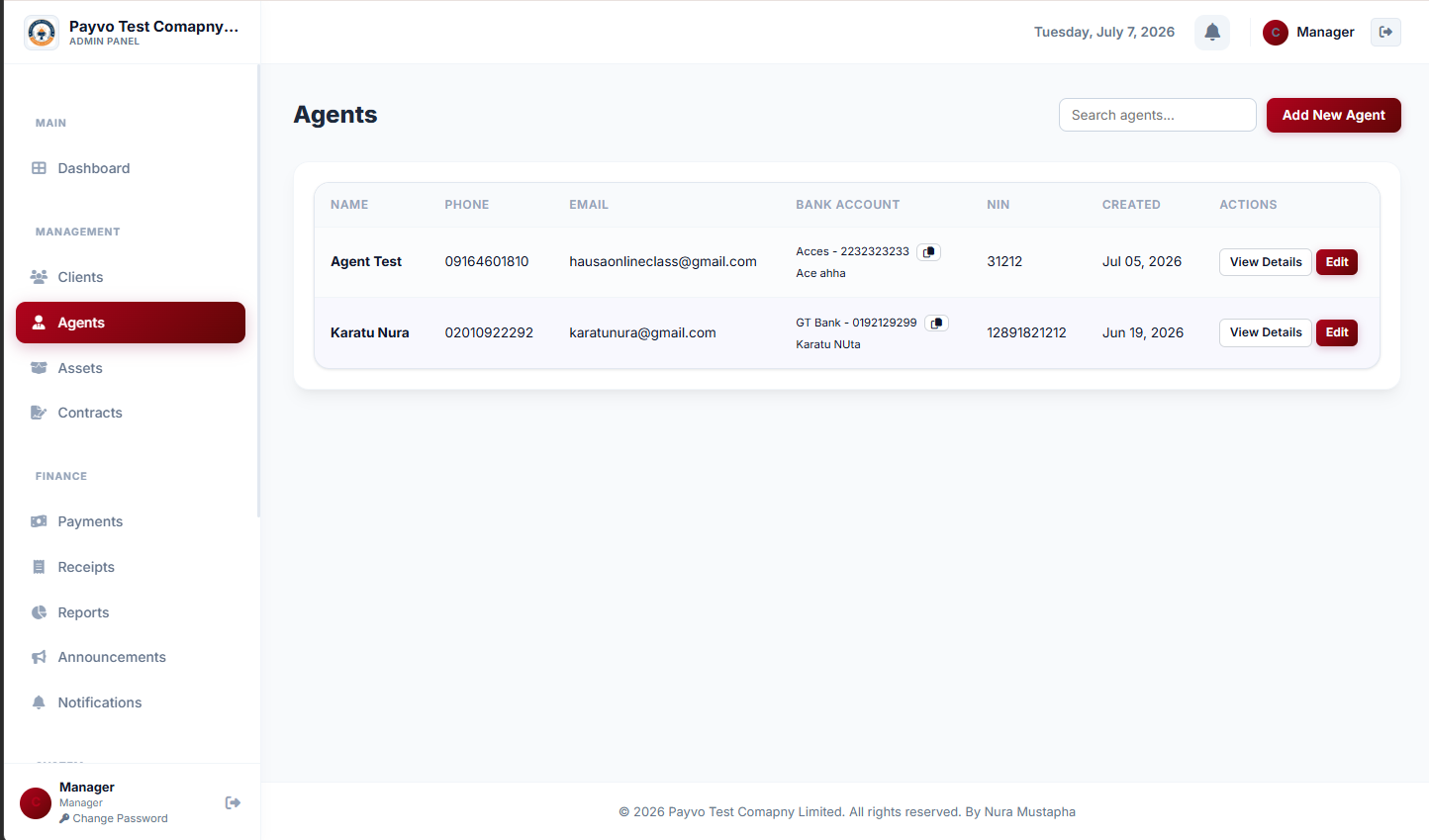Click the Announcements megaphone icon
Screen dimensions: 1429x840
coord(39,657)
